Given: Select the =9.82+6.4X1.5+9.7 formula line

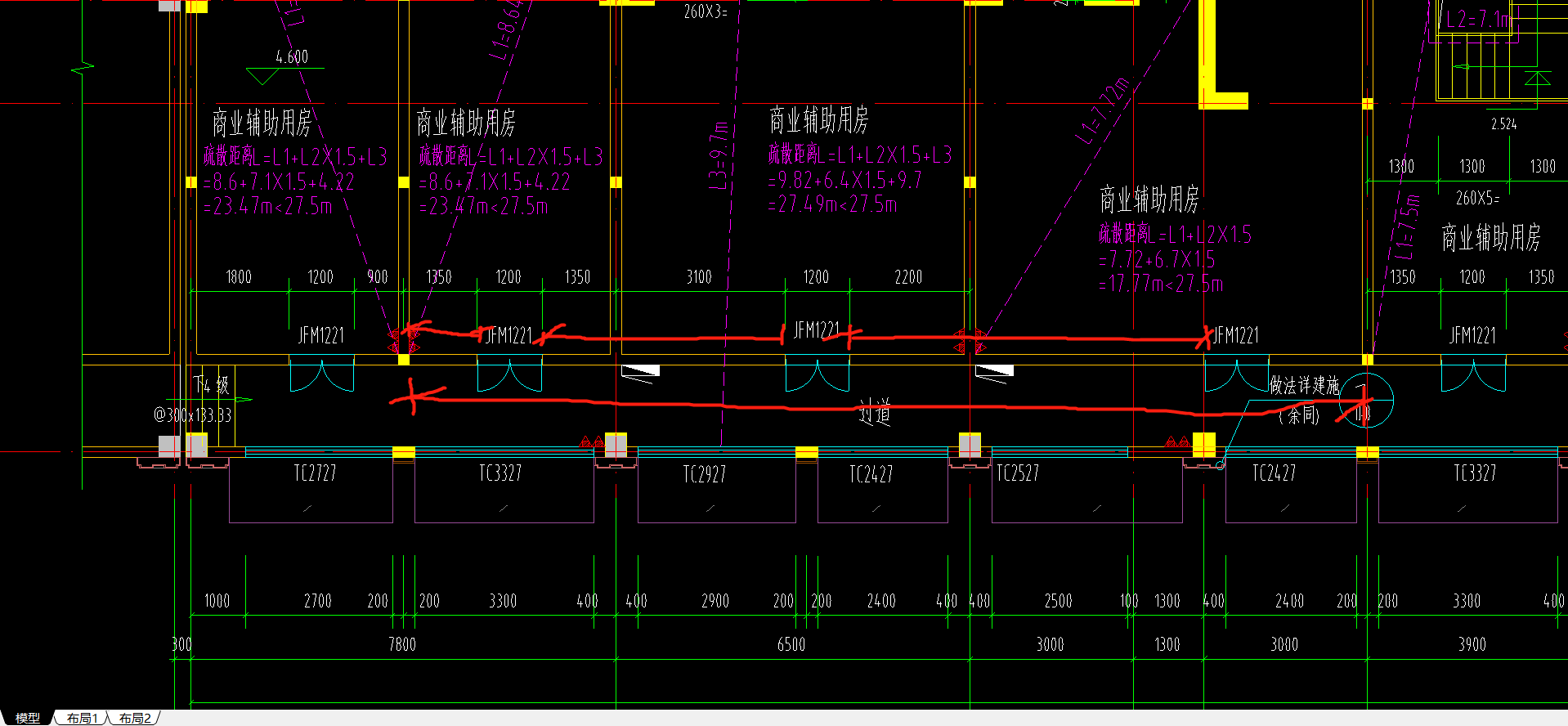Looking at the screenshot, I should tap(844, 180).
